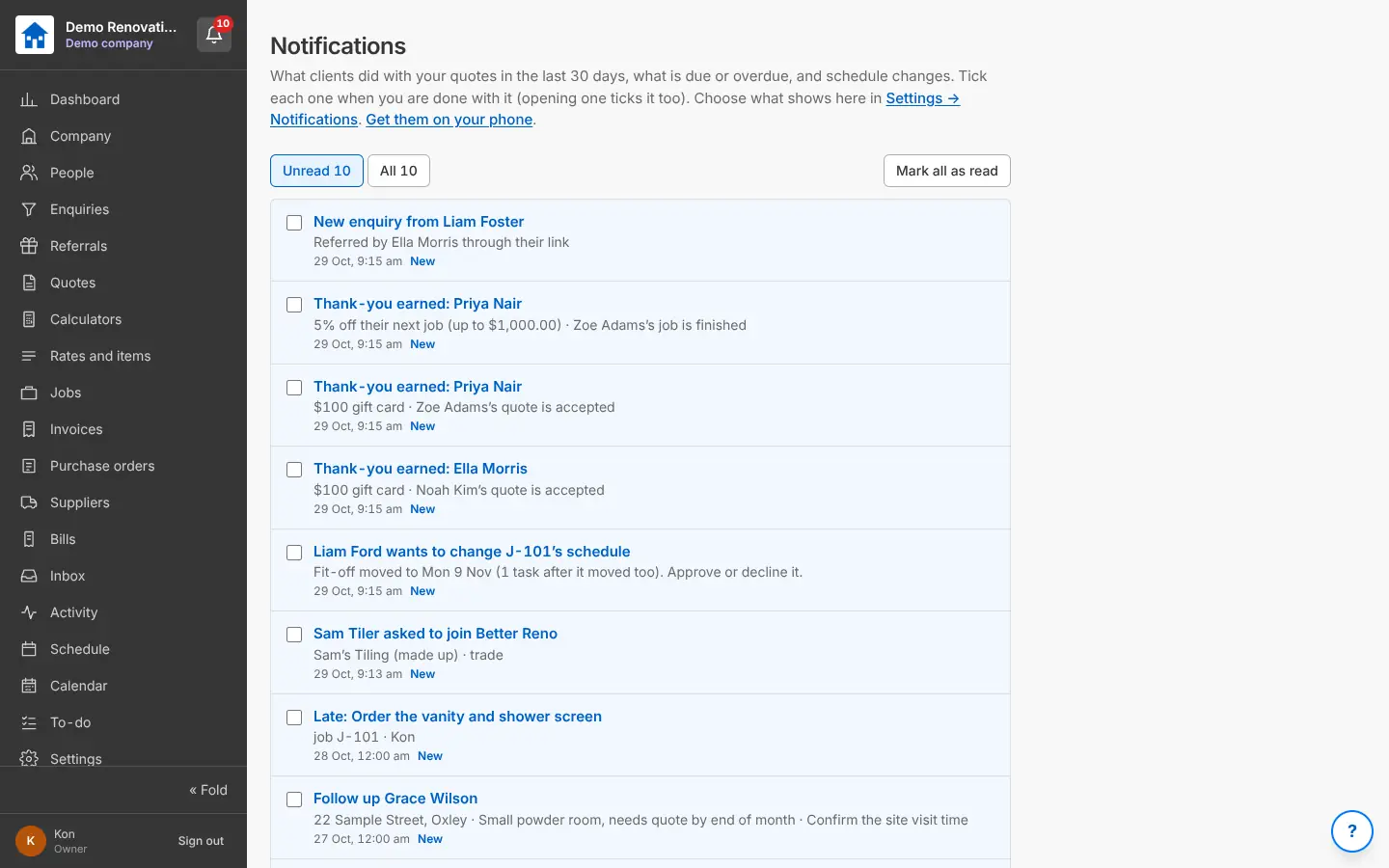Tick checkbox for Ella Morris thank-you notification
1389x868 pixels.
coord(294,470)
